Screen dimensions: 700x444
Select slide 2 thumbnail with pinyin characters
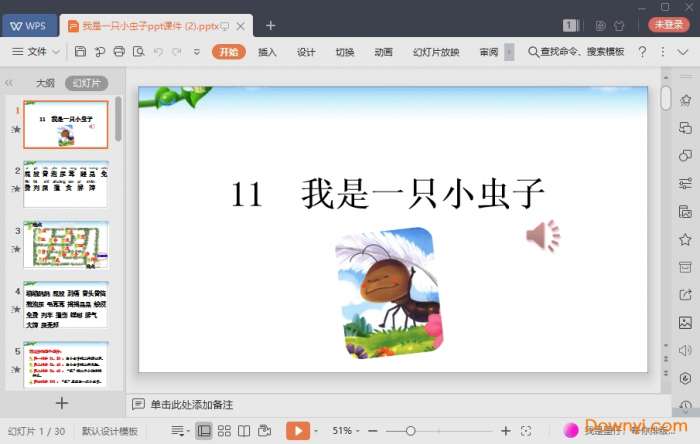point(66,184)
